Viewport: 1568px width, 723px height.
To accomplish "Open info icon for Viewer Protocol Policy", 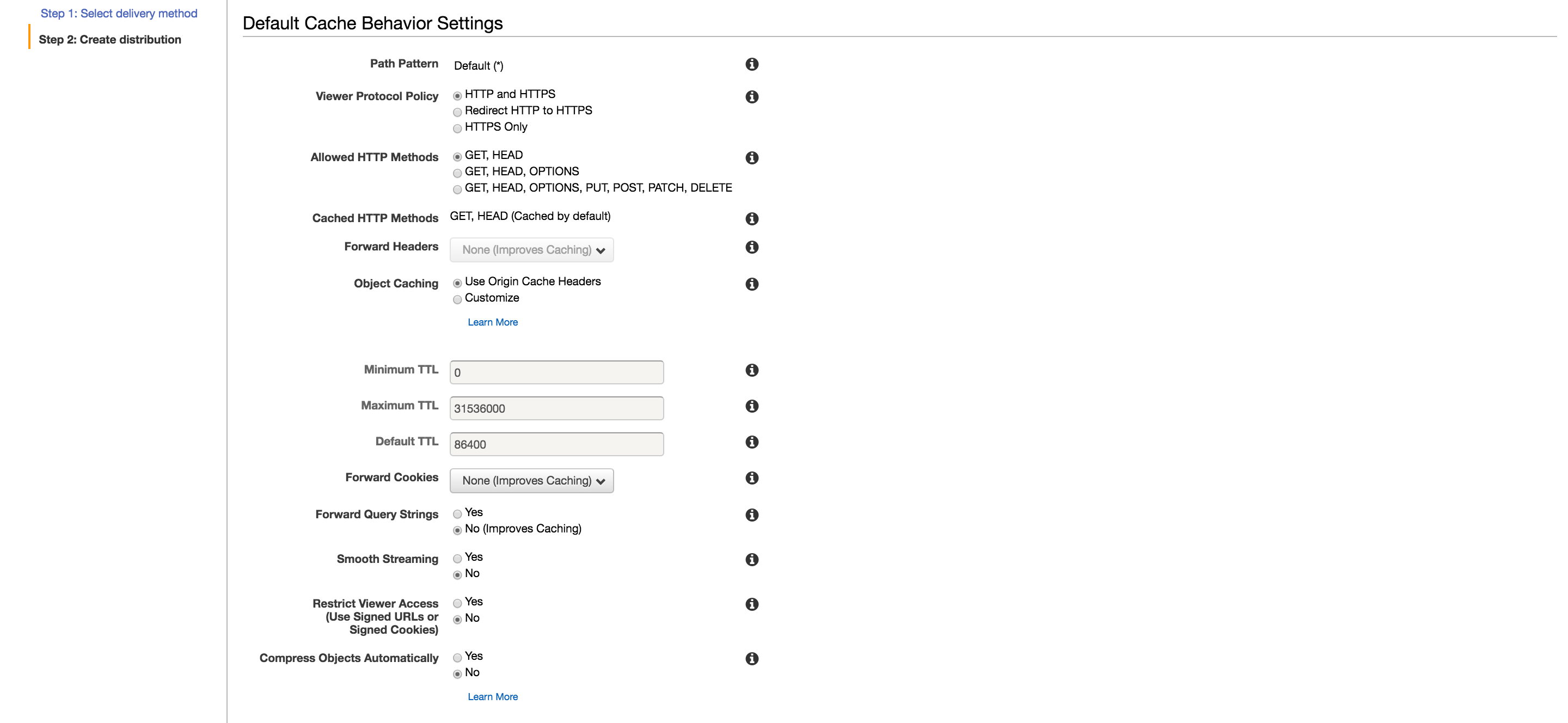I will [x=752, y=97].
